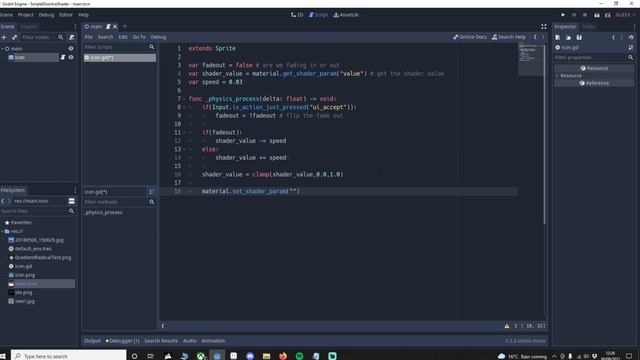This screenshot has width=640, height=360.
Task: Go to previous object in Inspector history
Action: point(613,37)
